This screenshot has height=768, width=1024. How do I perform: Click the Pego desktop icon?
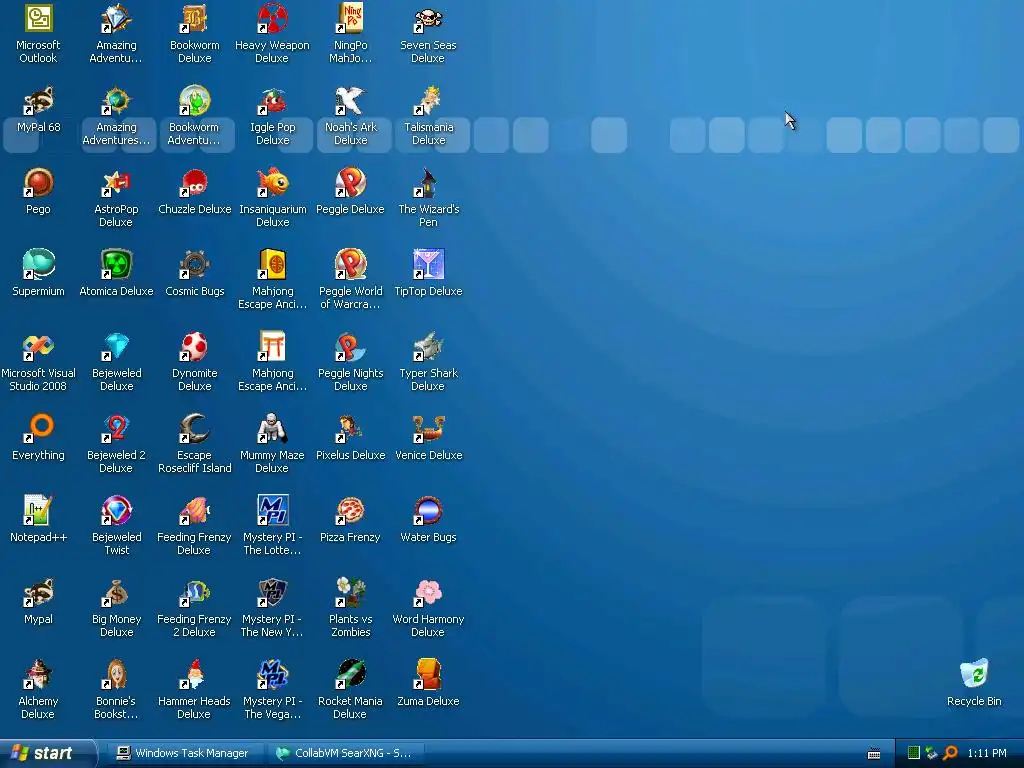tap(38, 183)
